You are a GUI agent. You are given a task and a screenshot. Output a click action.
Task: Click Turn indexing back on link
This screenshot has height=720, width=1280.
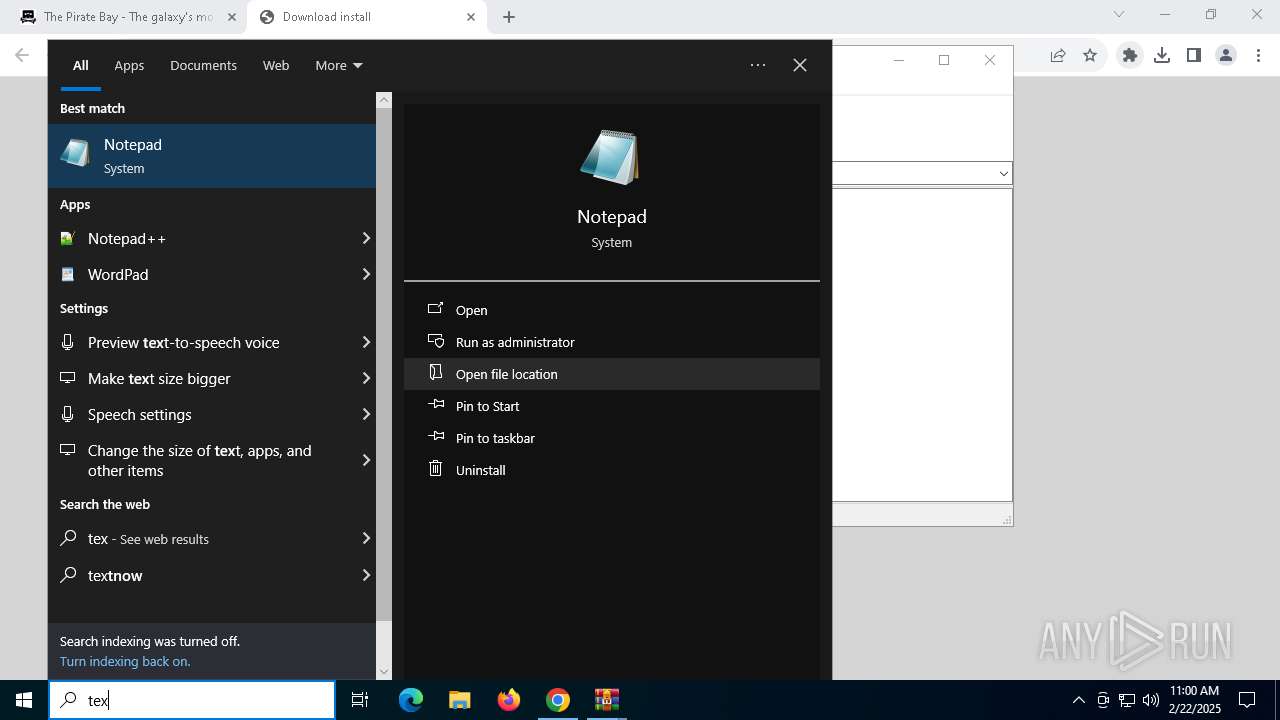point(125,661)
